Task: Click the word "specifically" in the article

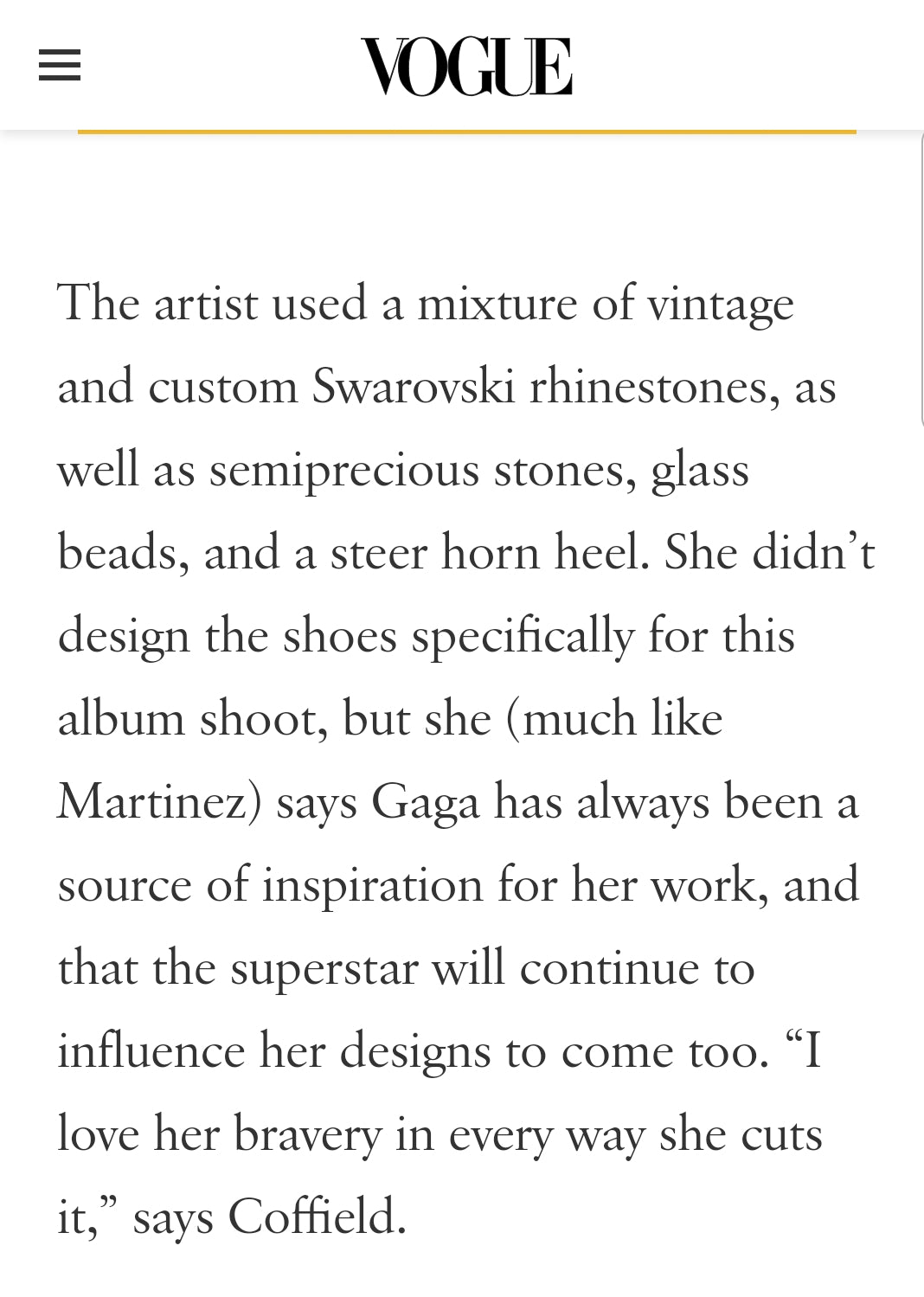Action: pos(523,637)
